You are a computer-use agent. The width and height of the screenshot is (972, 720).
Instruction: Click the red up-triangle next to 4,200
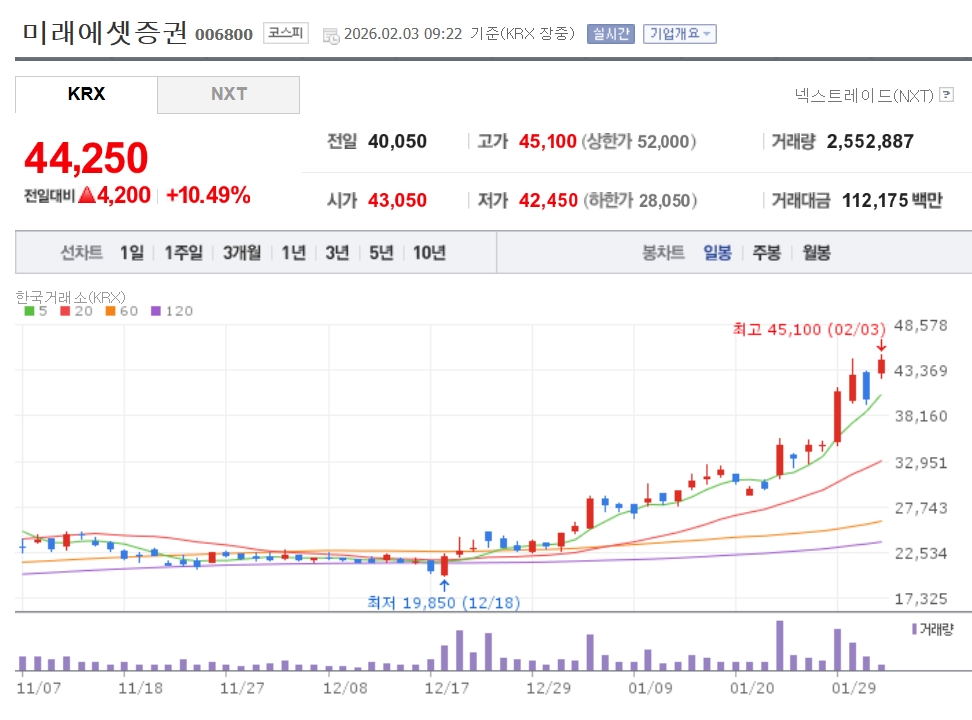[86, 195]
